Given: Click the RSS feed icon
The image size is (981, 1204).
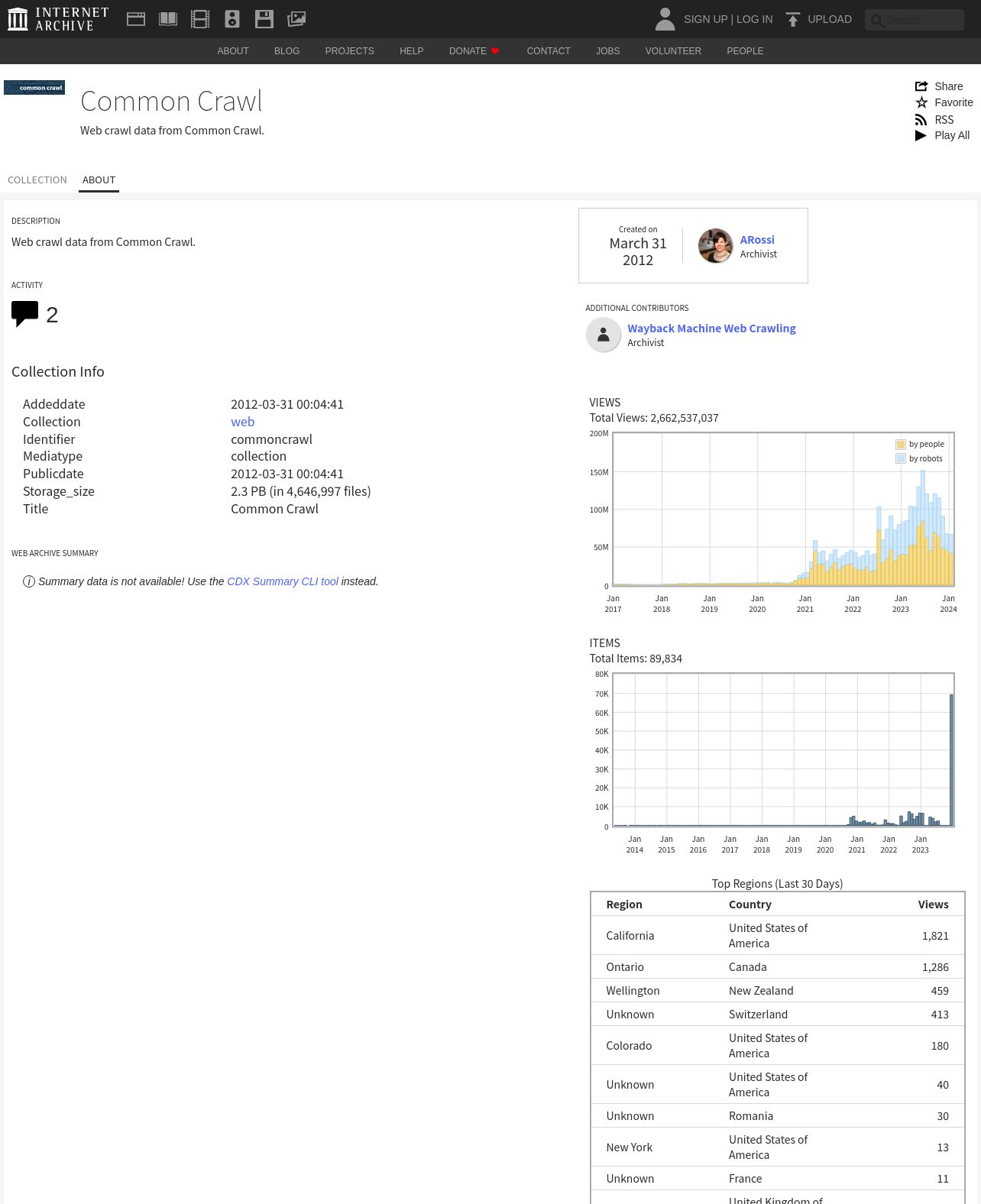Looking at the screenshot, I should point(921,120).
